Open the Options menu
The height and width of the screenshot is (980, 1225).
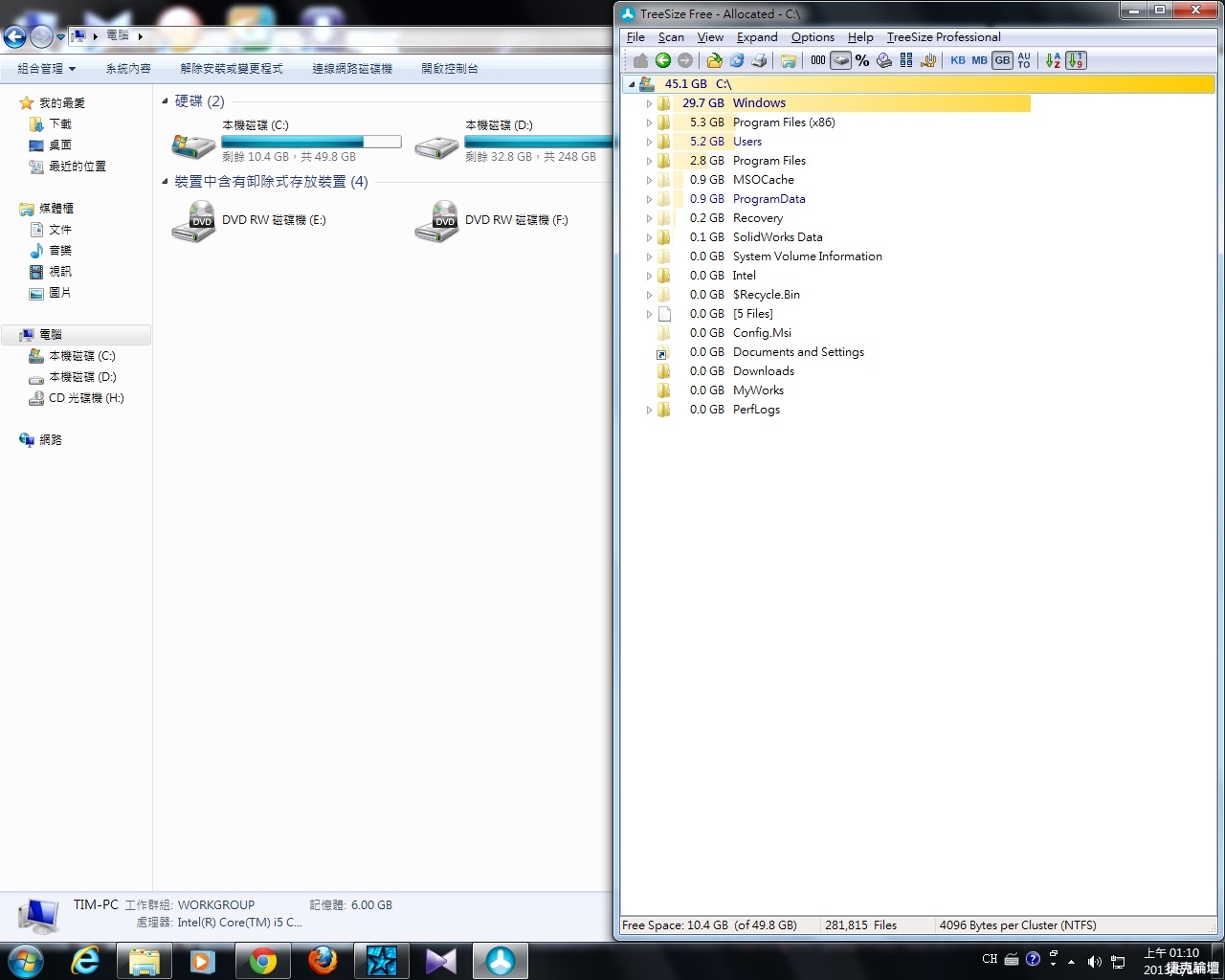tap(813, 37)
